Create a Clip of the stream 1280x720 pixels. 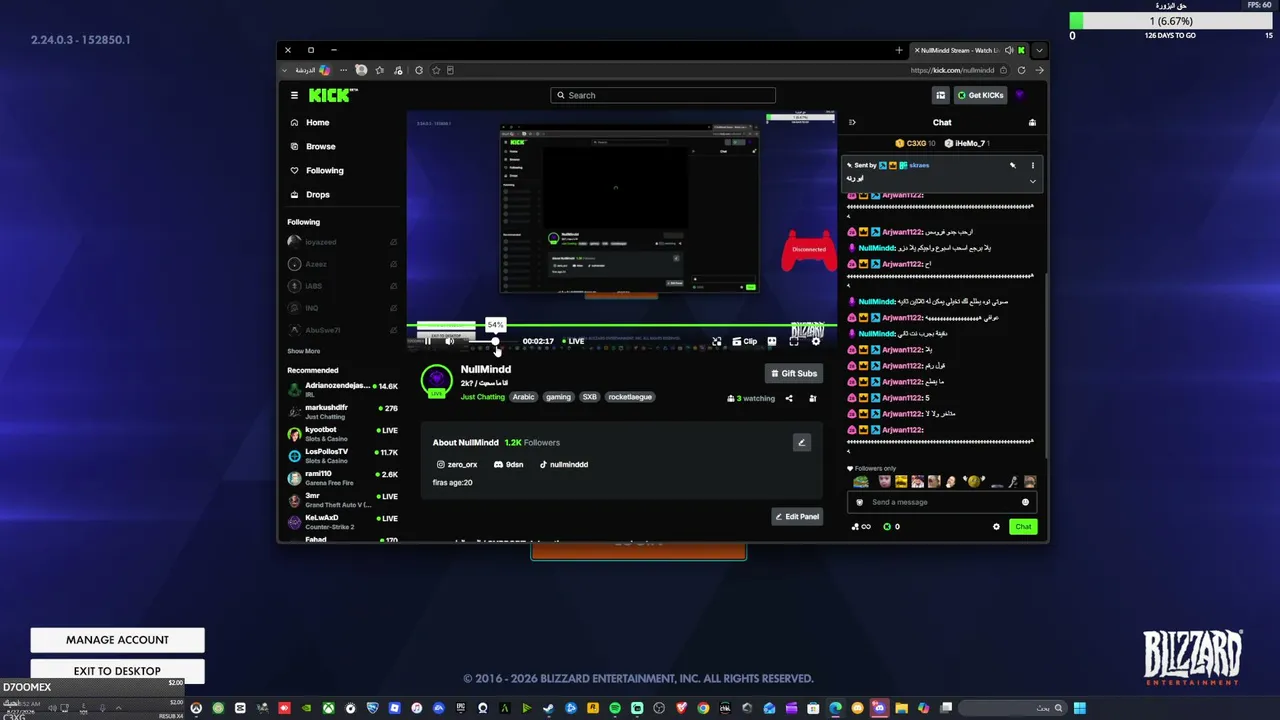[x=745, y=341]
